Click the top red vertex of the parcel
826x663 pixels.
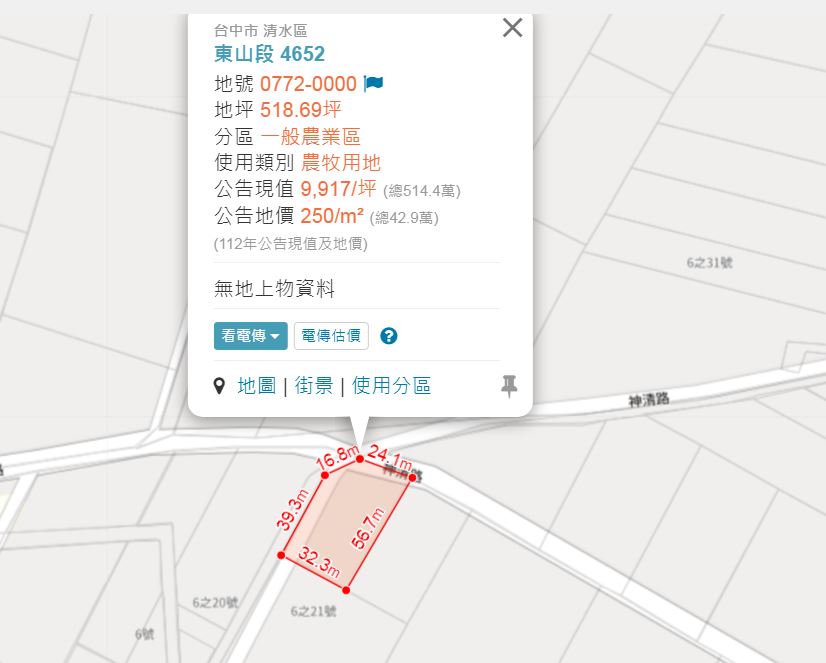[360, 459]
